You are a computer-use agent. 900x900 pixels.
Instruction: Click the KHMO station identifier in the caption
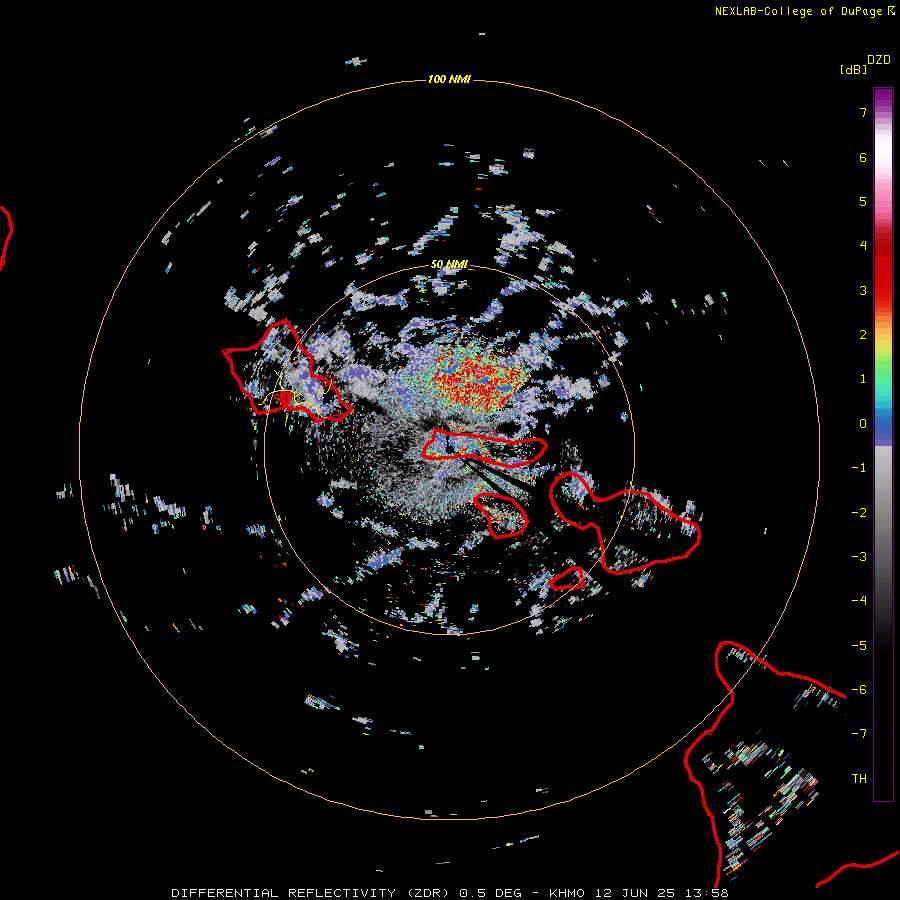click(567, 893)
